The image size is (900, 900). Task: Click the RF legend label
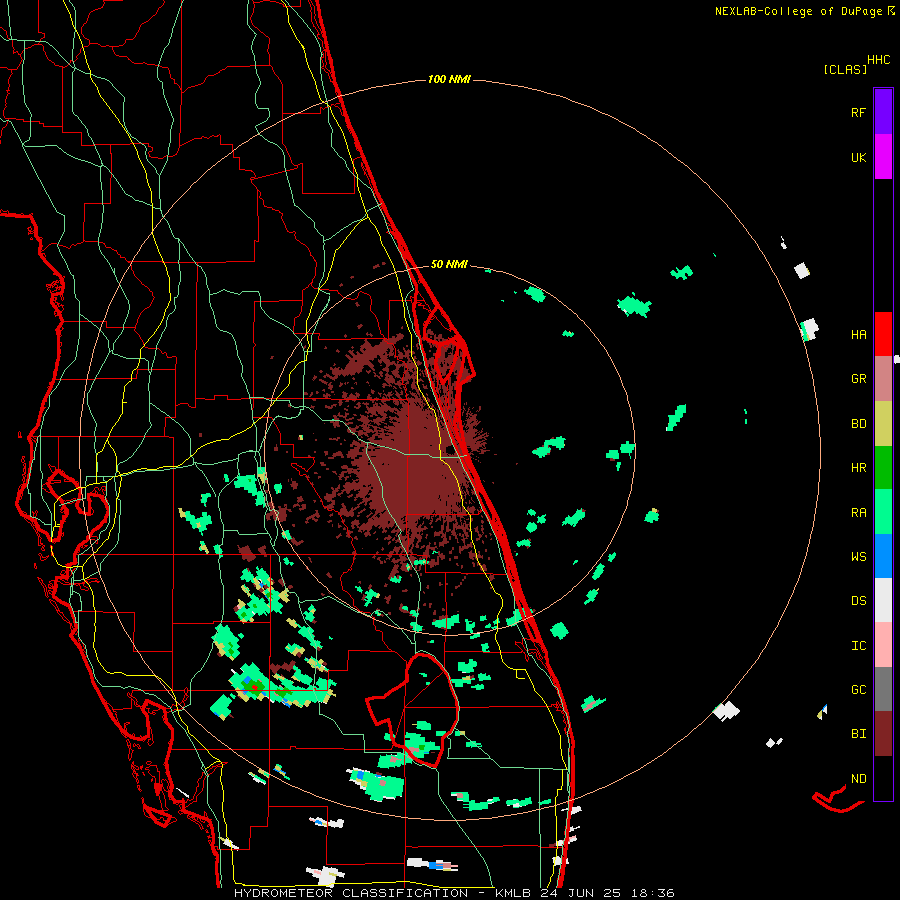(x=858, y=113)
